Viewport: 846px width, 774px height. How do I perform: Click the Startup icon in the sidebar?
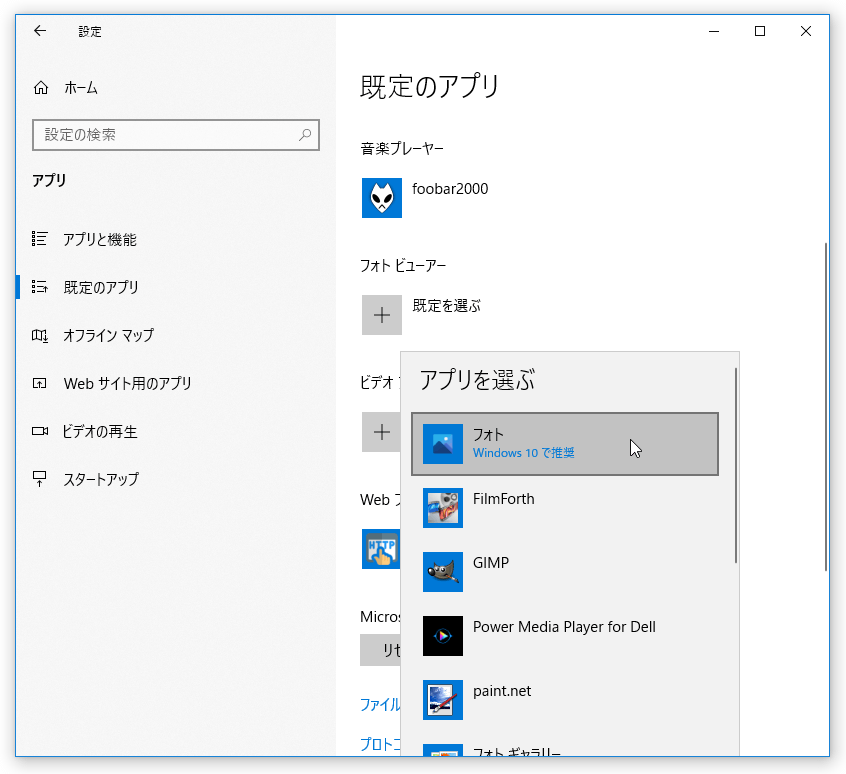click(39, 478)
